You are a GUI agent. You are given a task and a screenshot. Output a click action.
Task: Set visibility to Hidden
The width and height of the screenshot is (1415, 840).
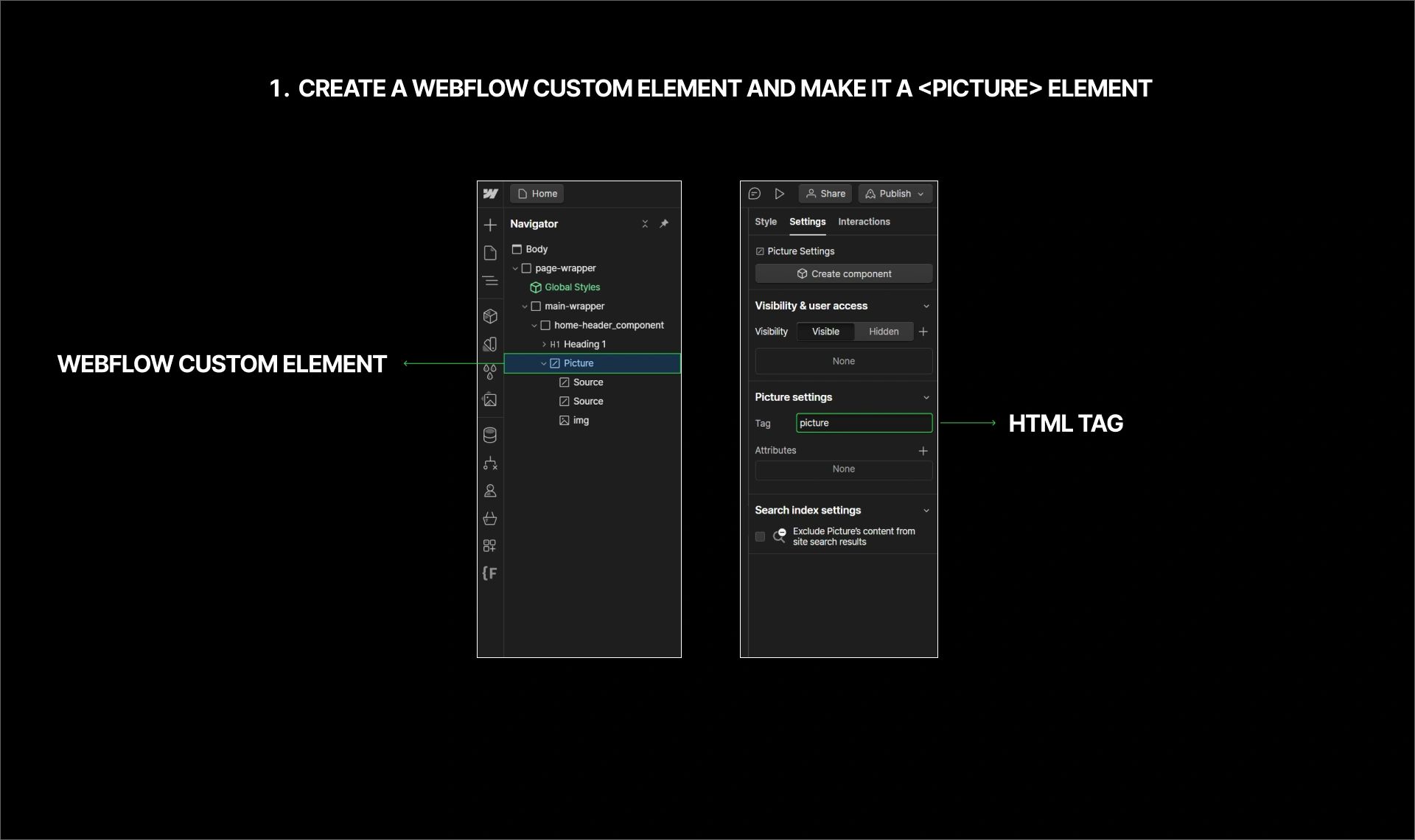point(883,332)
